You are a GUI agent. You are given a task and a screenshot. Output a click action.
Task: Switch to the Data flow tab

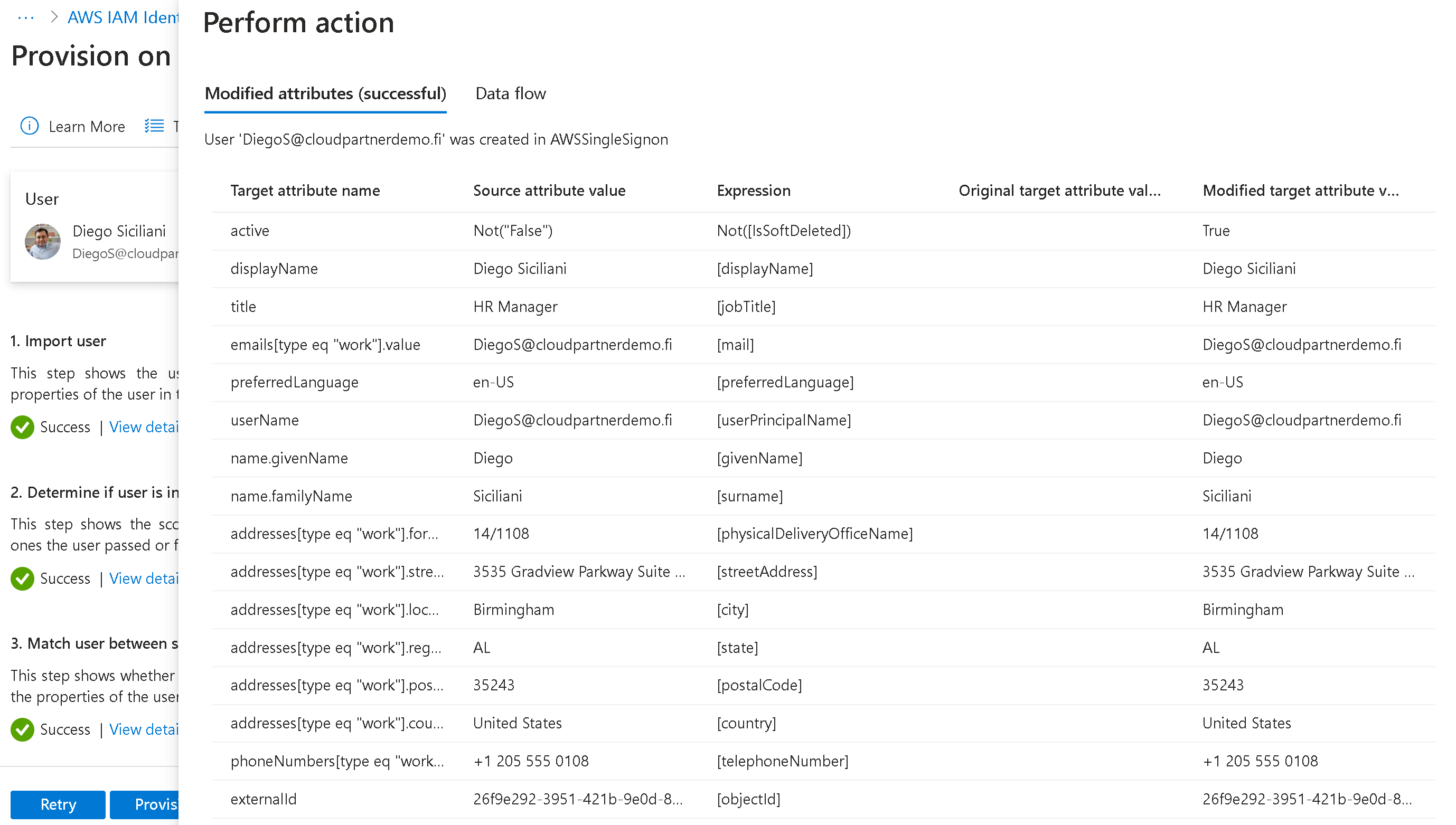pos(510,93)
